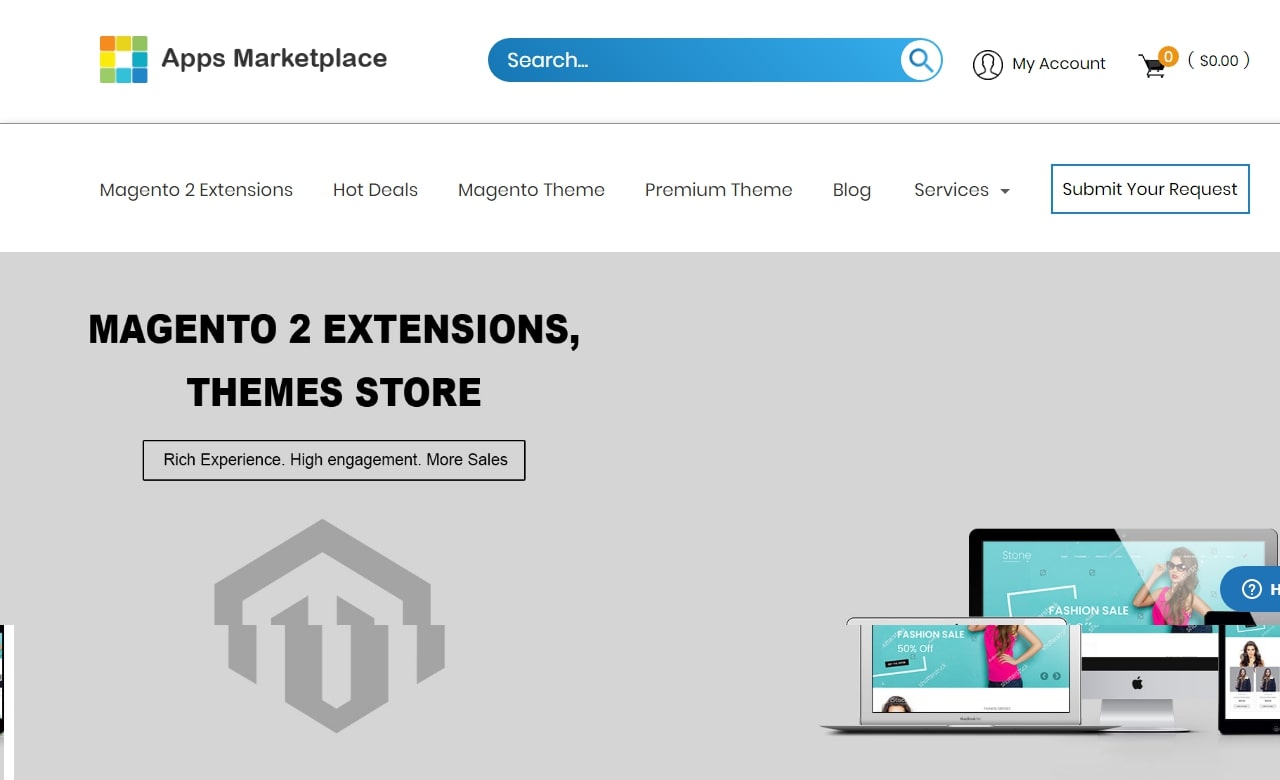Go to the Blog menu item

[x=852, y=190]
